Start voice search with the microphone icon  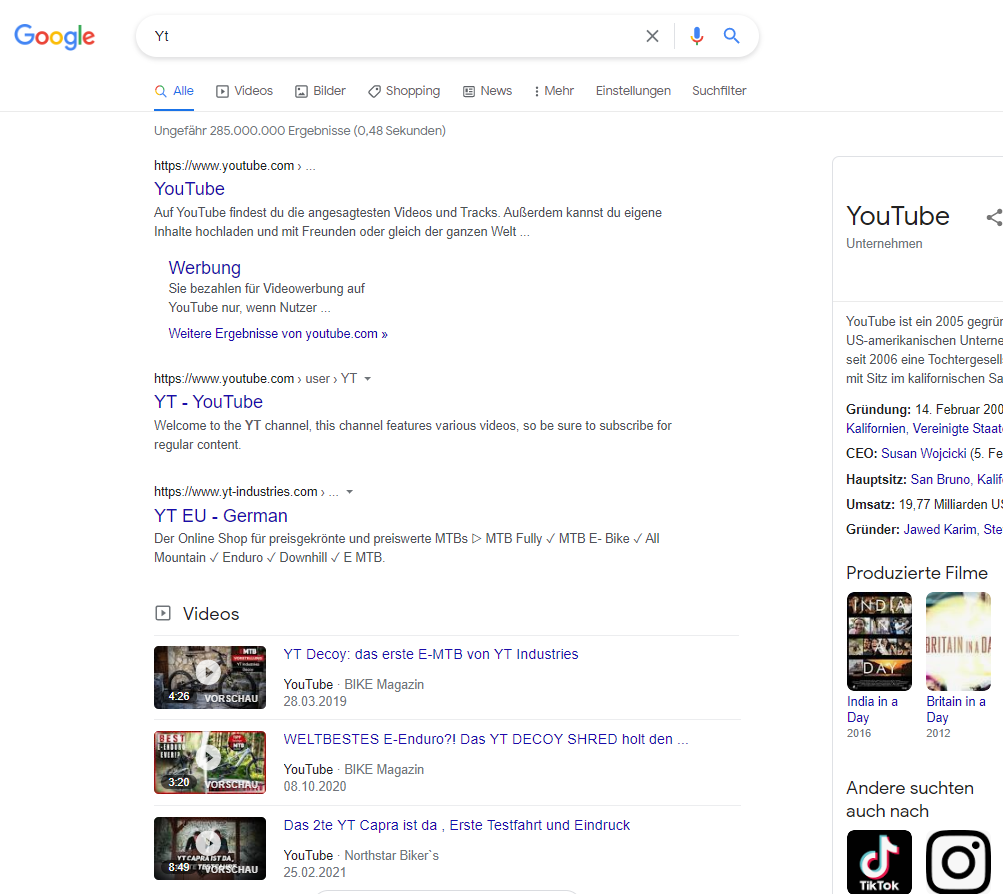696,35
